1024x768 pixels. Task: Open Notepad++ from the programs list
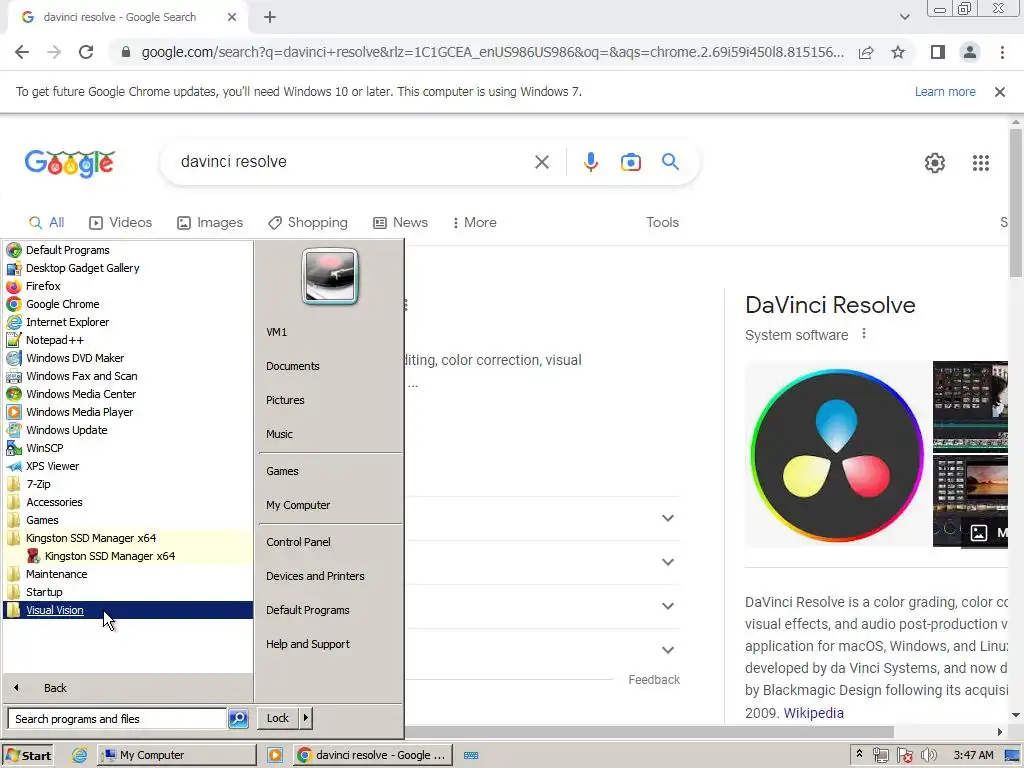(55, 340)
